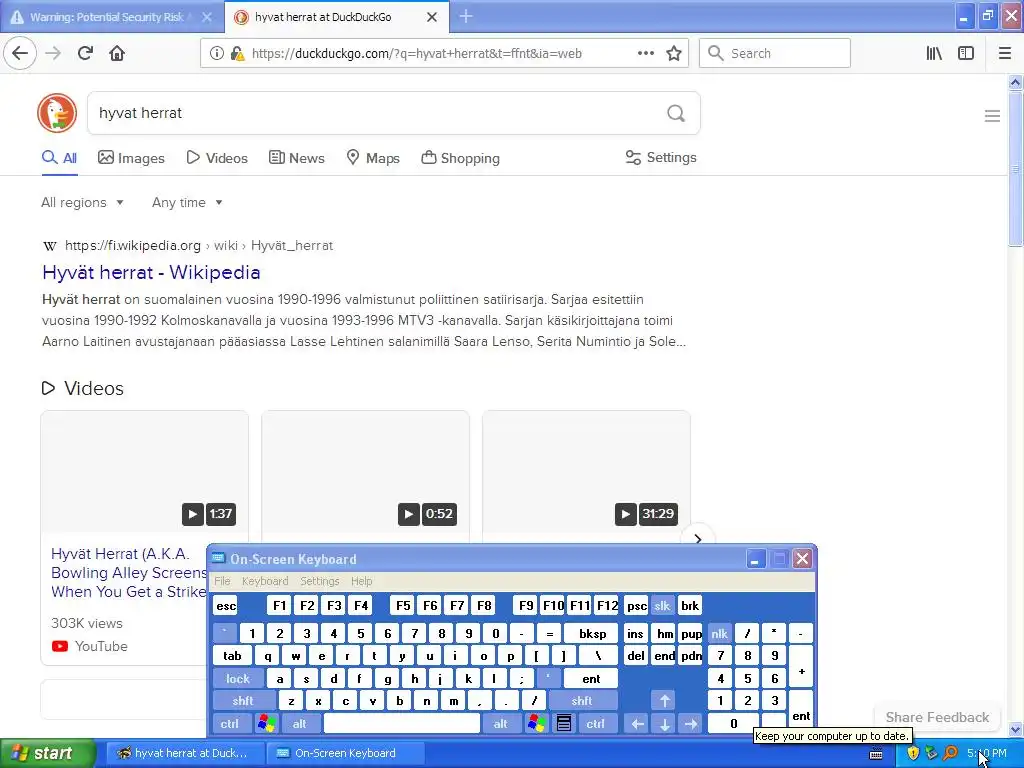
Task: Click the Share Feedback button
Action: [937, 717]
